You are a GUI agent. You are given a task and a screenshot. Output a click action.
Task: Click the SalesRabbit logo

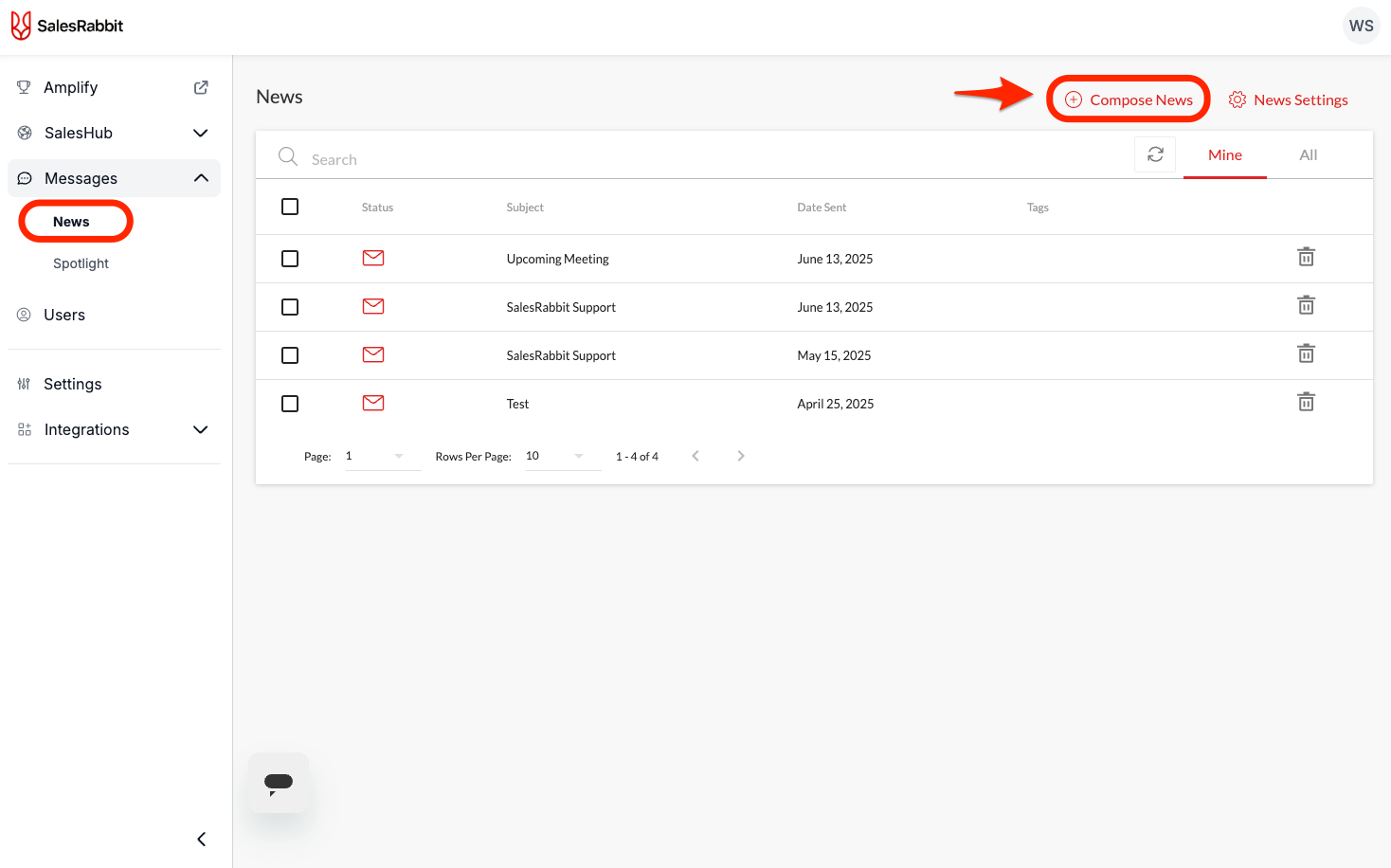point(67,26)
